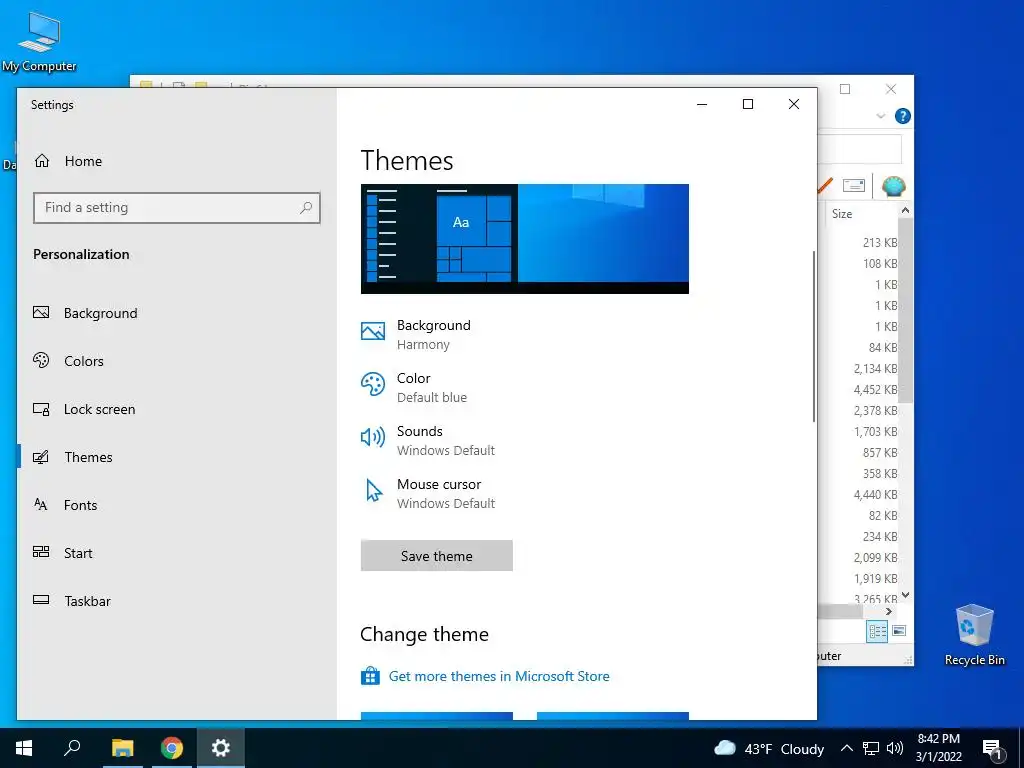Expand the ribbon chevron in explorer window

880,116
